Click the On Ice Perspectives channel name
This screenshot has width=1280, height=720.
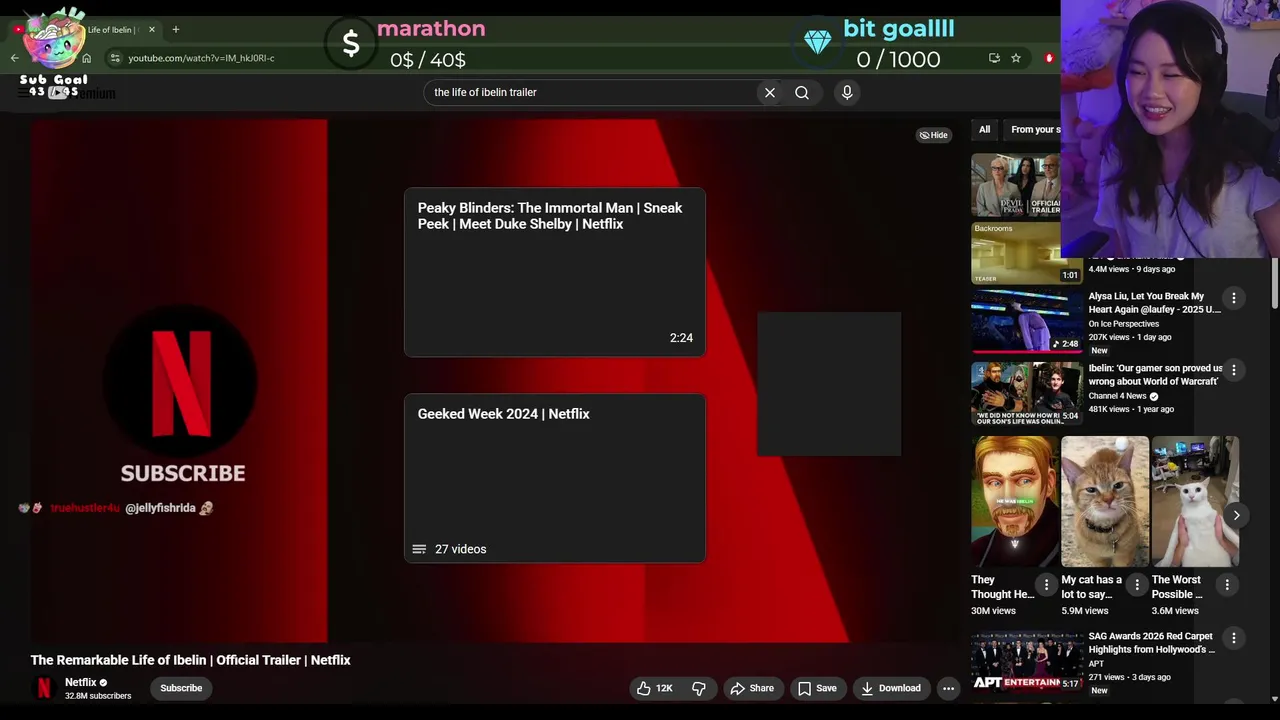click(1124, 324)
